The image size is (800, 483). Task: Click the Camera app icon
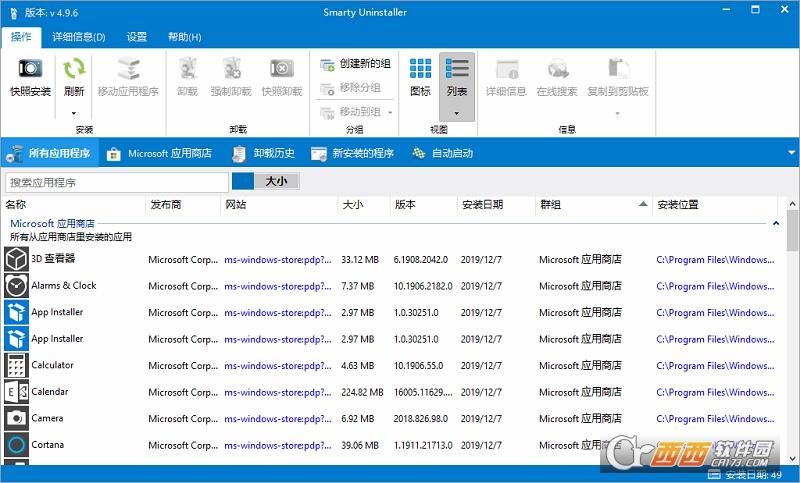click(16, 418)
